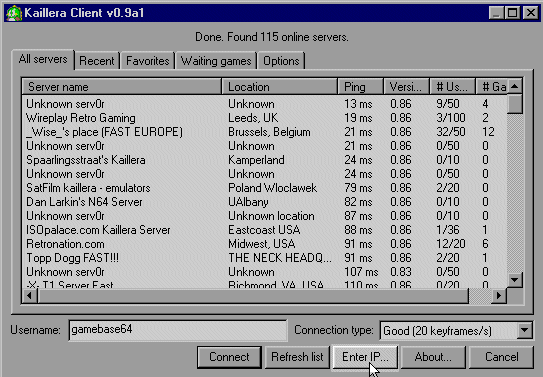This screenshot has width=543, height=377.
Task: Click the vertical scrollbar down arrow
Action: coord(515,279)
